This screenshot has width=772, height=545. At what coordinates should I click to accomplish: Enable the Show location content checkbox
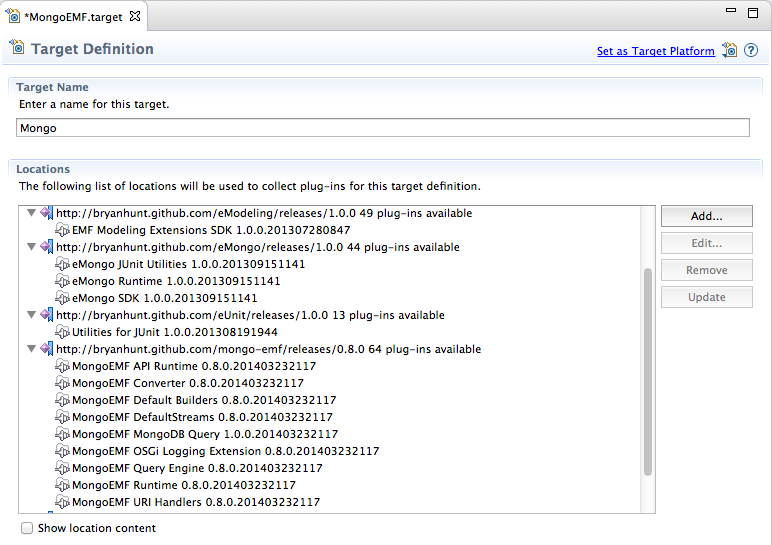coord(27,528)
